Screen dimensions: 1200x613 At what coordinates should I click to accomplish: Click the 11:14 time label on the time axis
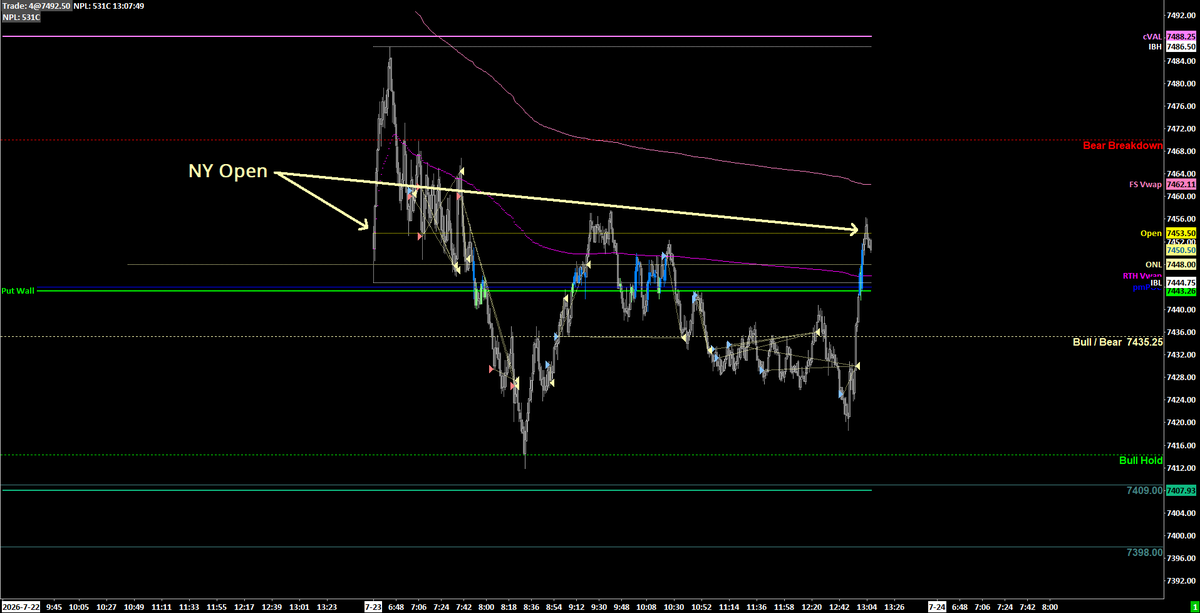point(729,606)
